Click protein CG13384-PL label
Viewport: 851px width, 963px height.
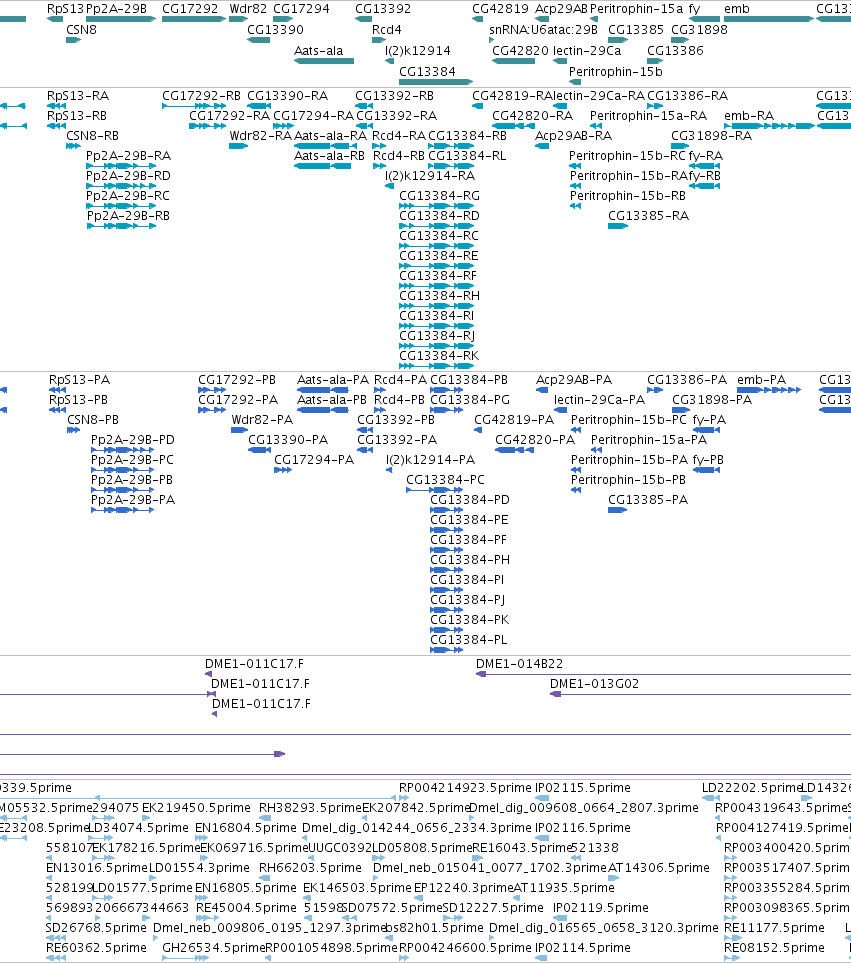tap(468, 639)
